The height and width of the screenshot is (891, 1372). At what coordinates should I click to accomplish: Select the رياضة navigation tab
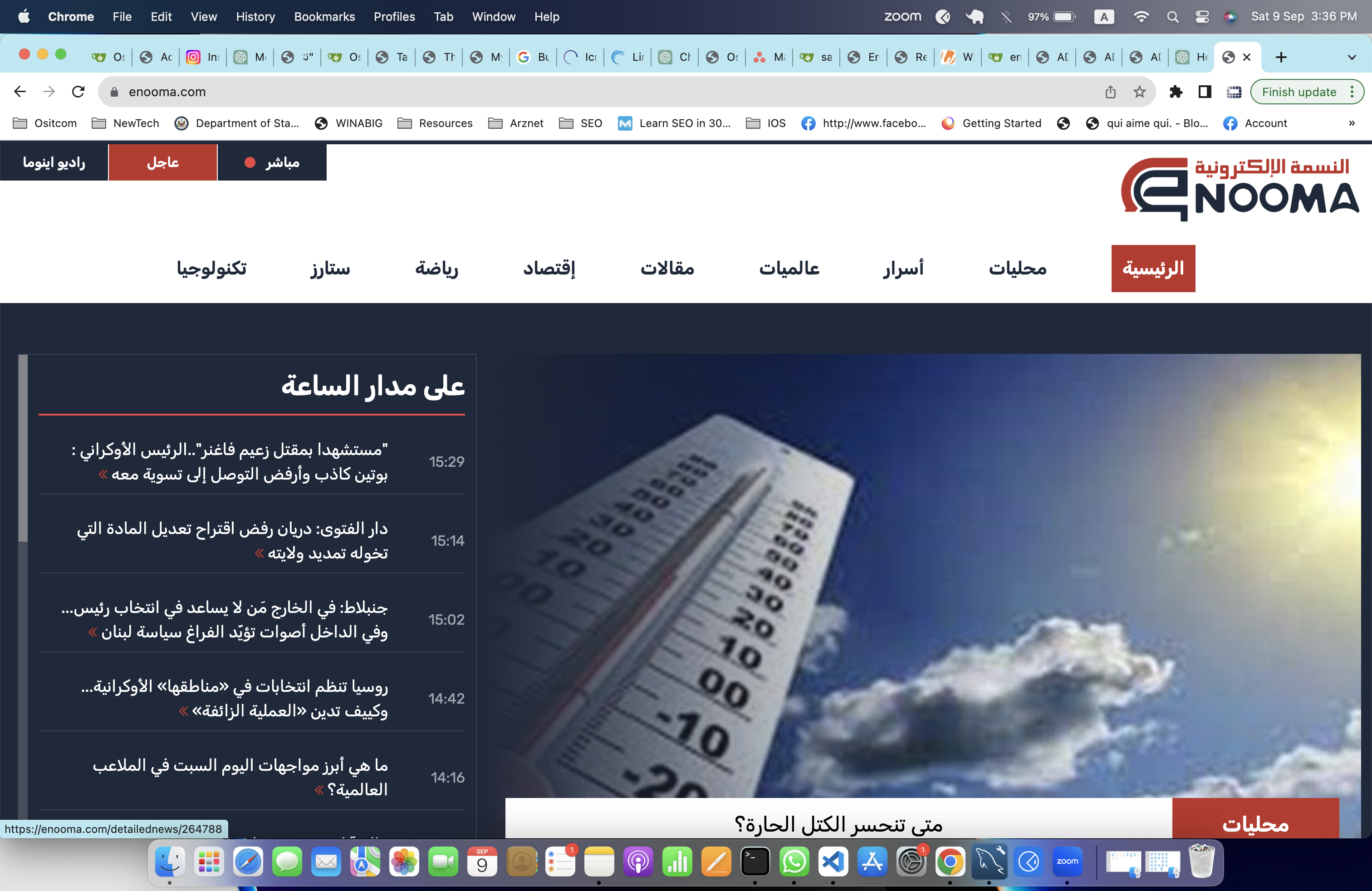436,269
